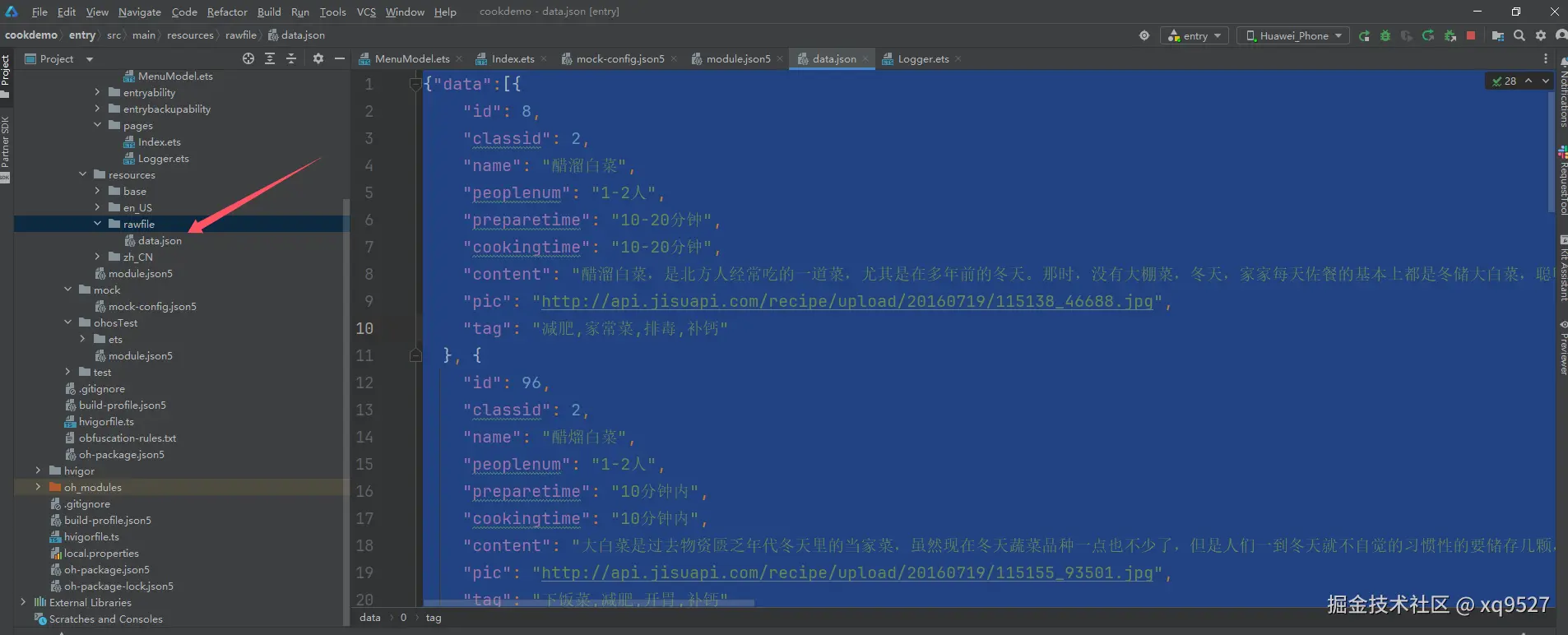Image resolution: width=1568 pixels, height=635 pixels.
Task: Close the MenuModel.ets editor tab
Action: point(459,59)
